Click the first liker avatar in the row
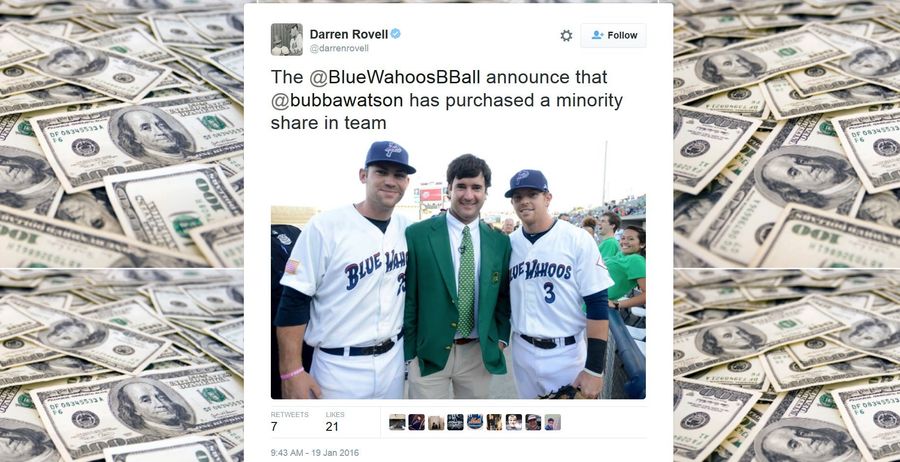900x462 pixels. click(397, 422)
